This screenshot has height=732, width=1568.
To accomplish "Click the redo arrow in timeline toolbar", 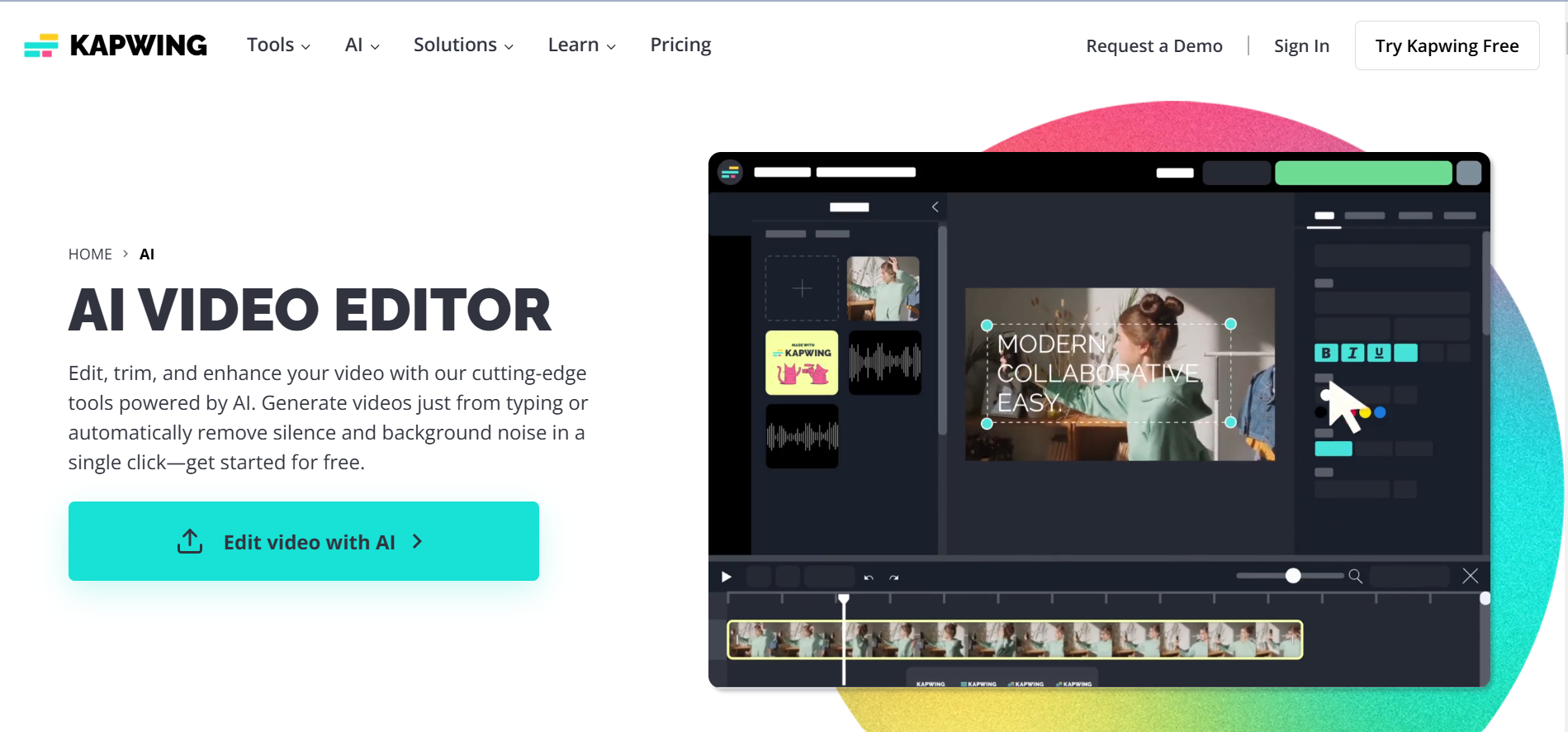I will pyautogui.click(x=893, y=578).
